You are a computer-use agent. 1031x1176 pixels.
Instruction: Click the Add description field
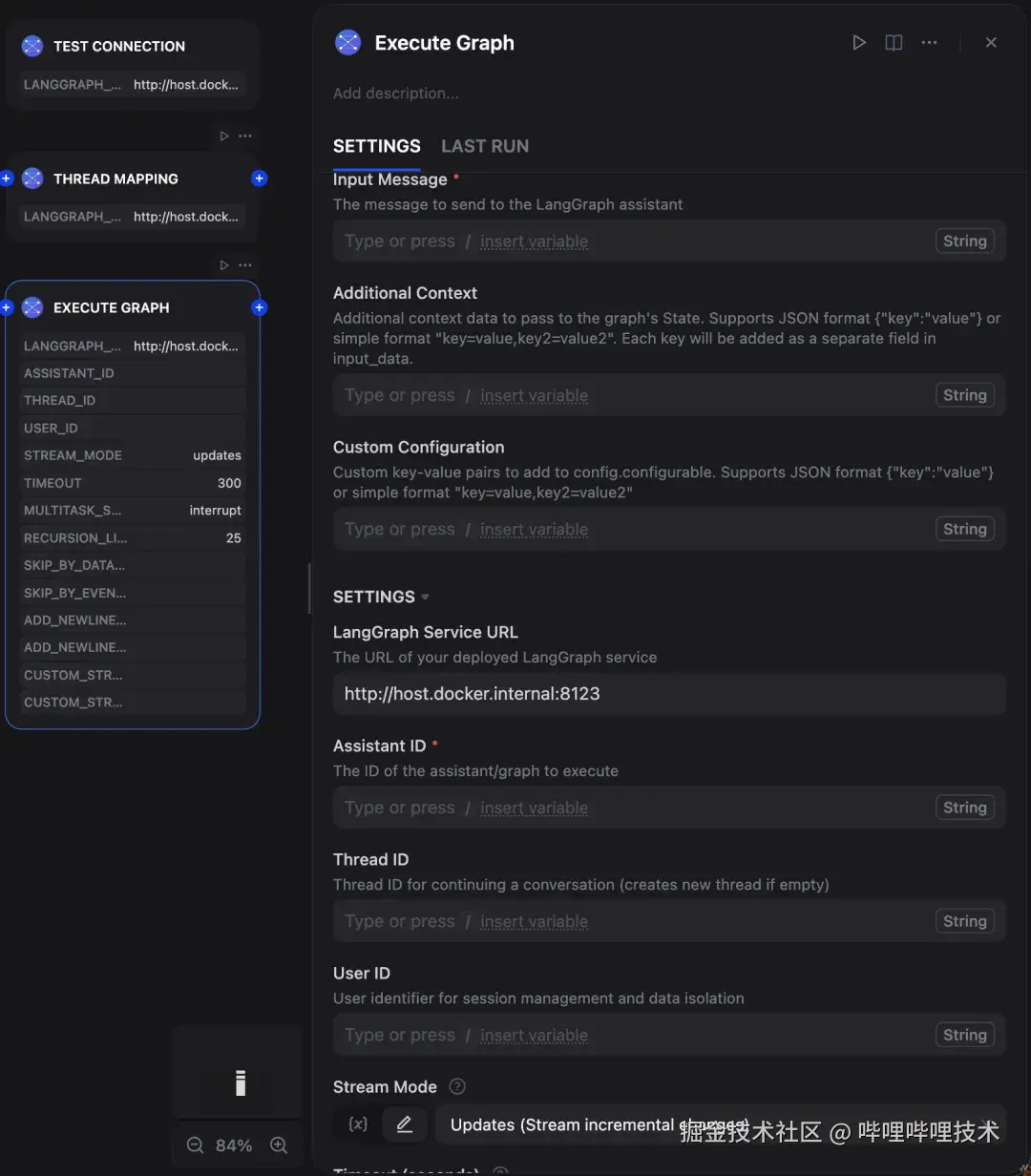396,94
